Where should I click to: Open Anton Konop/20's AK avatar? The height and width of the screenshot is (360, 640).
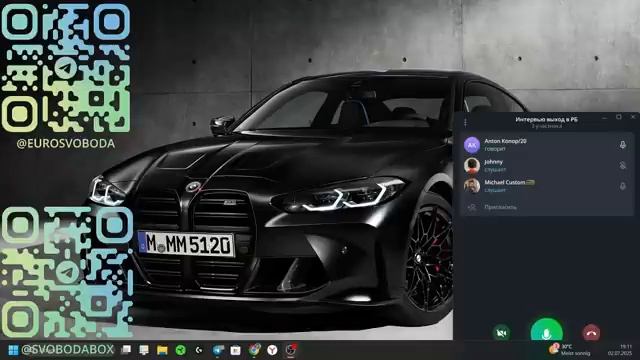472,145
